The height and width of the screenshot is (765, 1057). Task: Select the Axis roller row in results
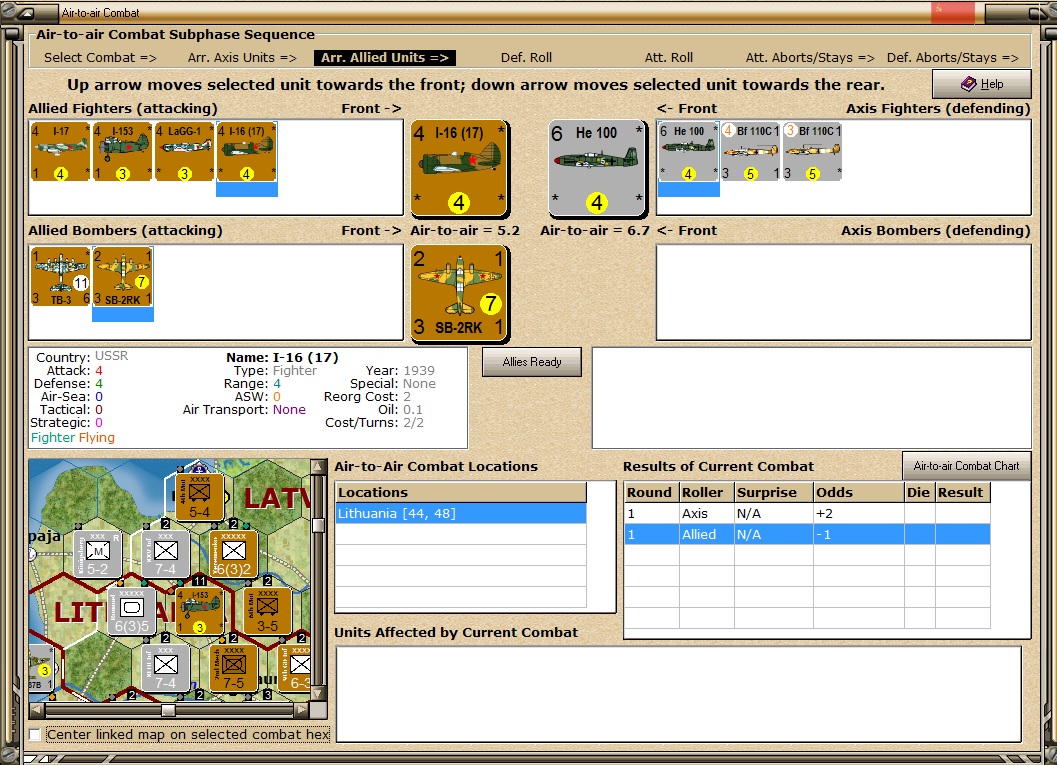(807, 514)
